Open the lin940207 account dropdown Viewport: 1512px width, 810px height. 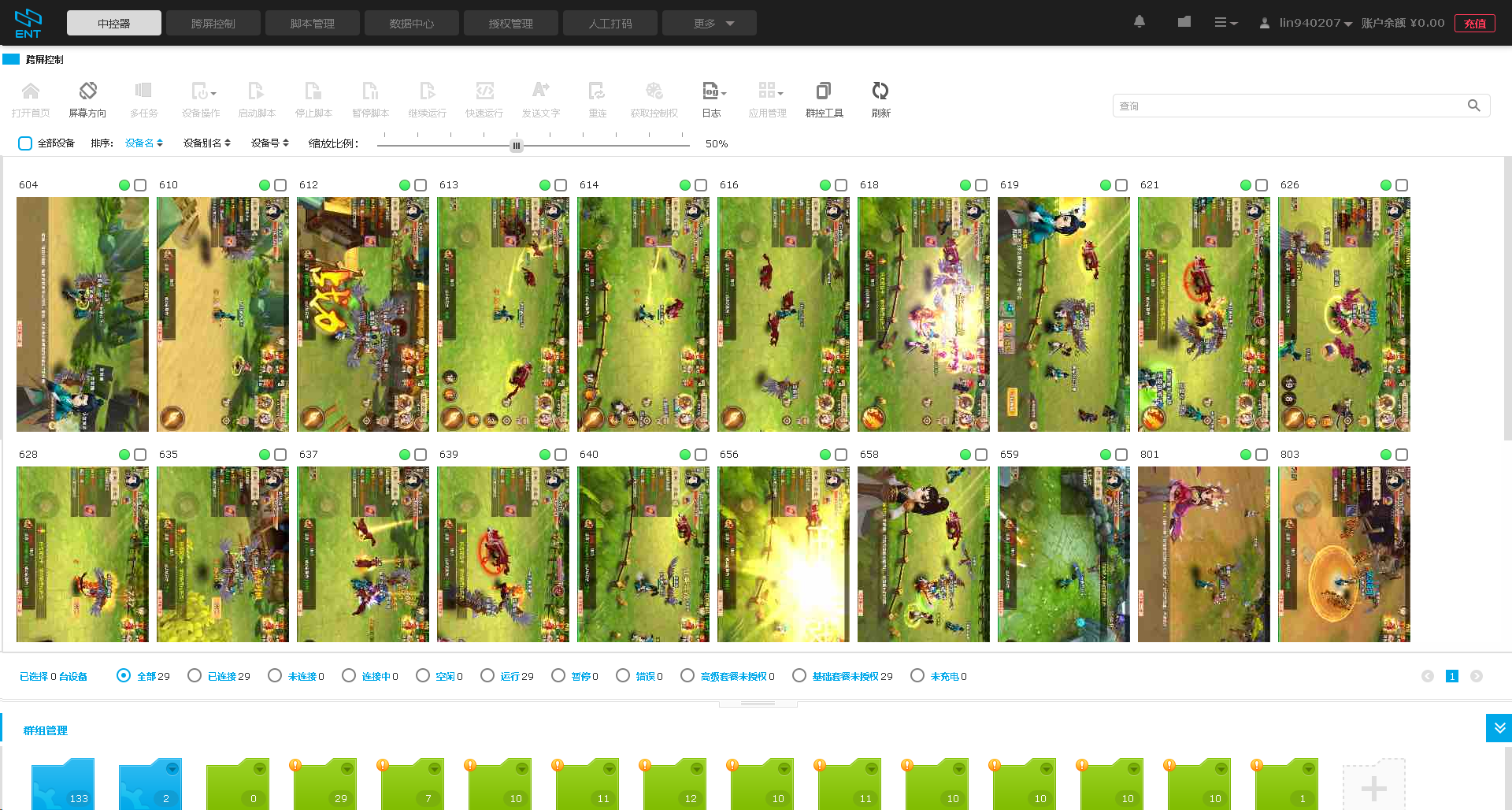(x=1306, y=23)
